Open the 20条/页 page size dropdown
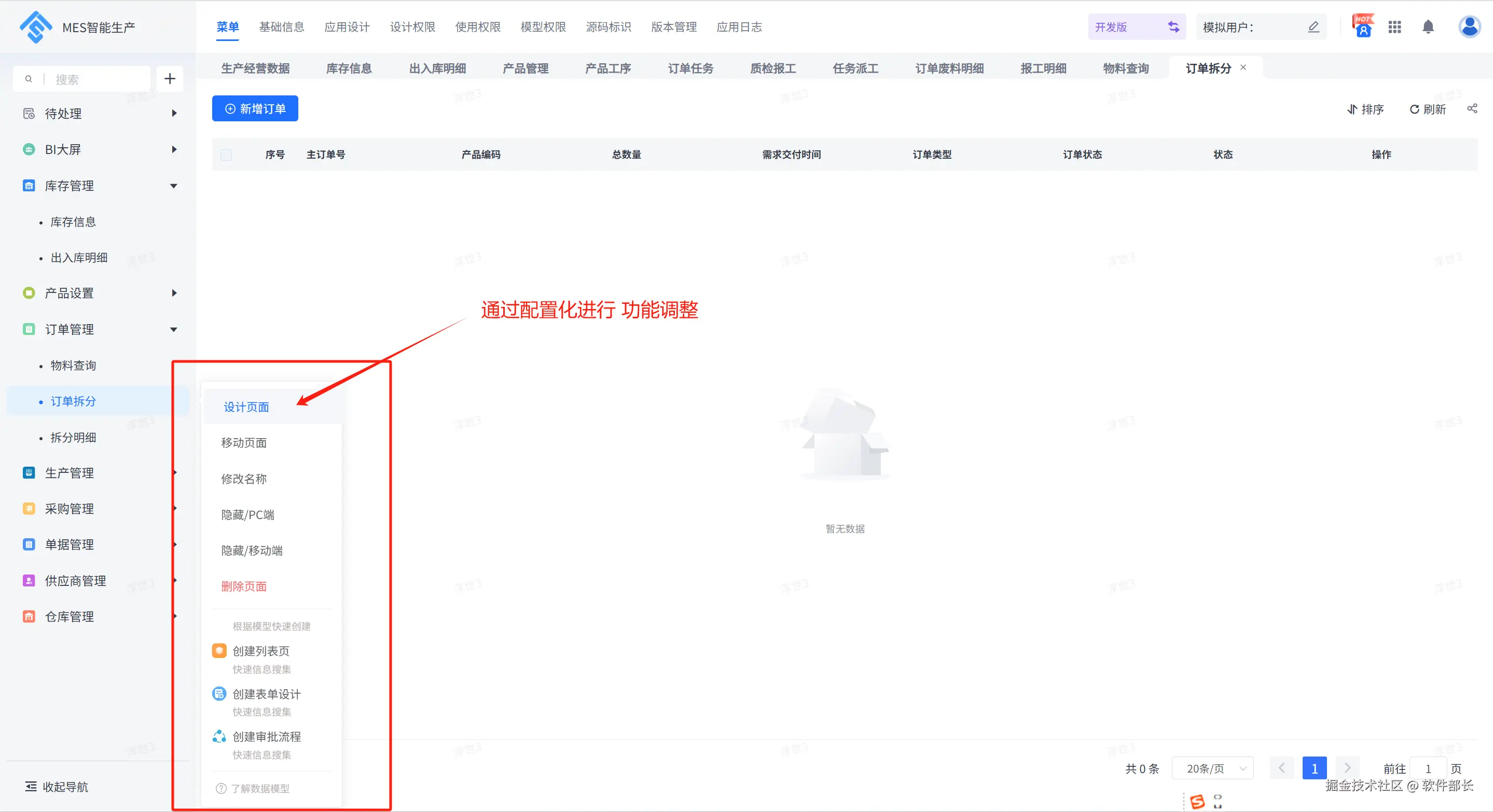The height and width of the screenshot is (812, 1493). point(1213,768)
